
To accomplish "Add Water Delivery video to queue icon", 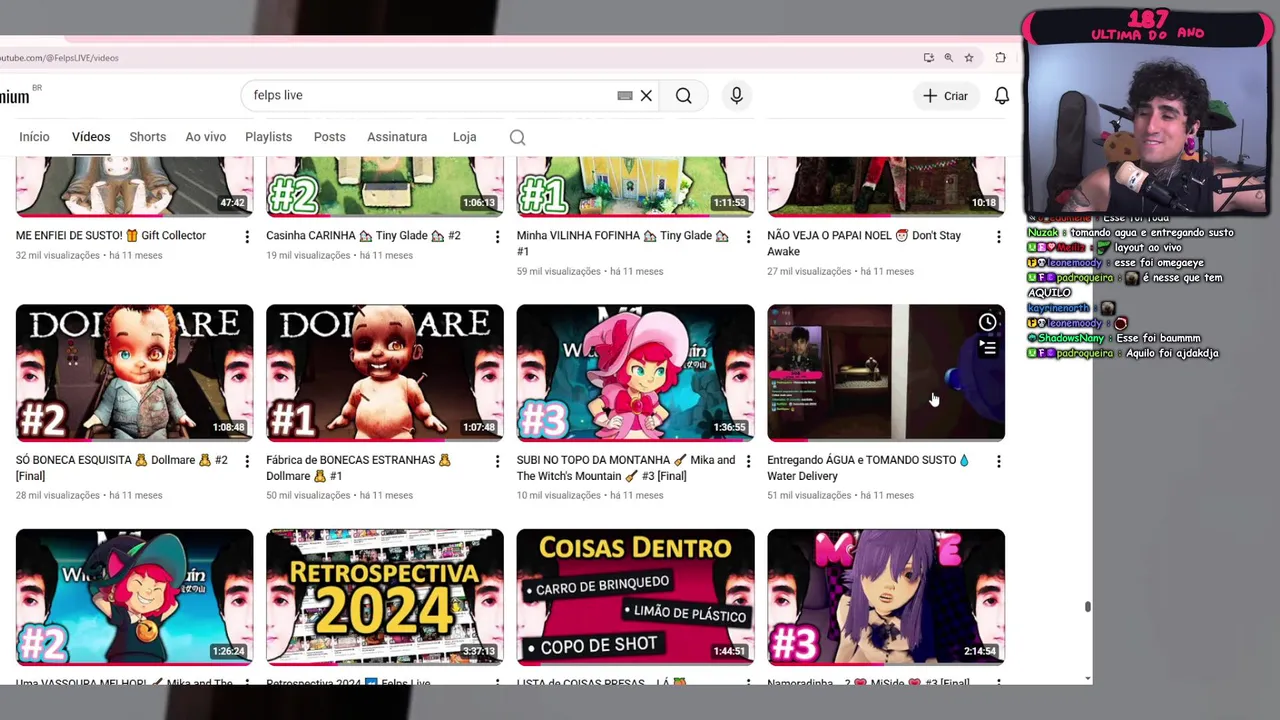I will tap(987, 348).
